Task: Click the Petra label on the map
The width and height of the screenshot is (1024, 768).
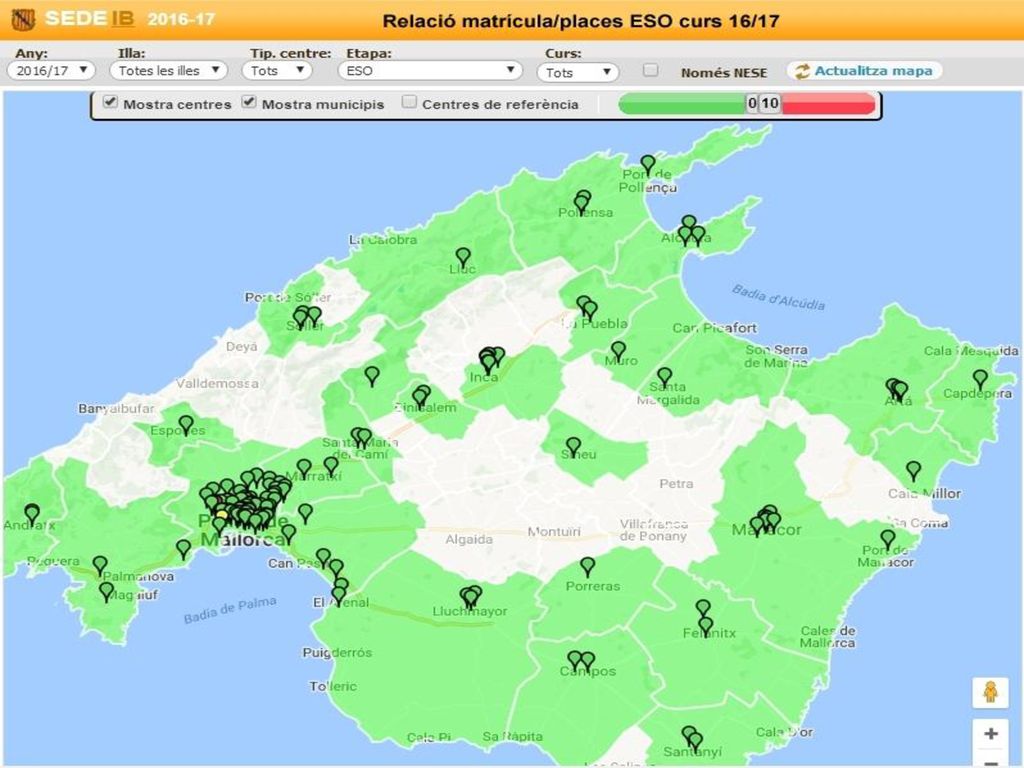Action: (676, 484)
